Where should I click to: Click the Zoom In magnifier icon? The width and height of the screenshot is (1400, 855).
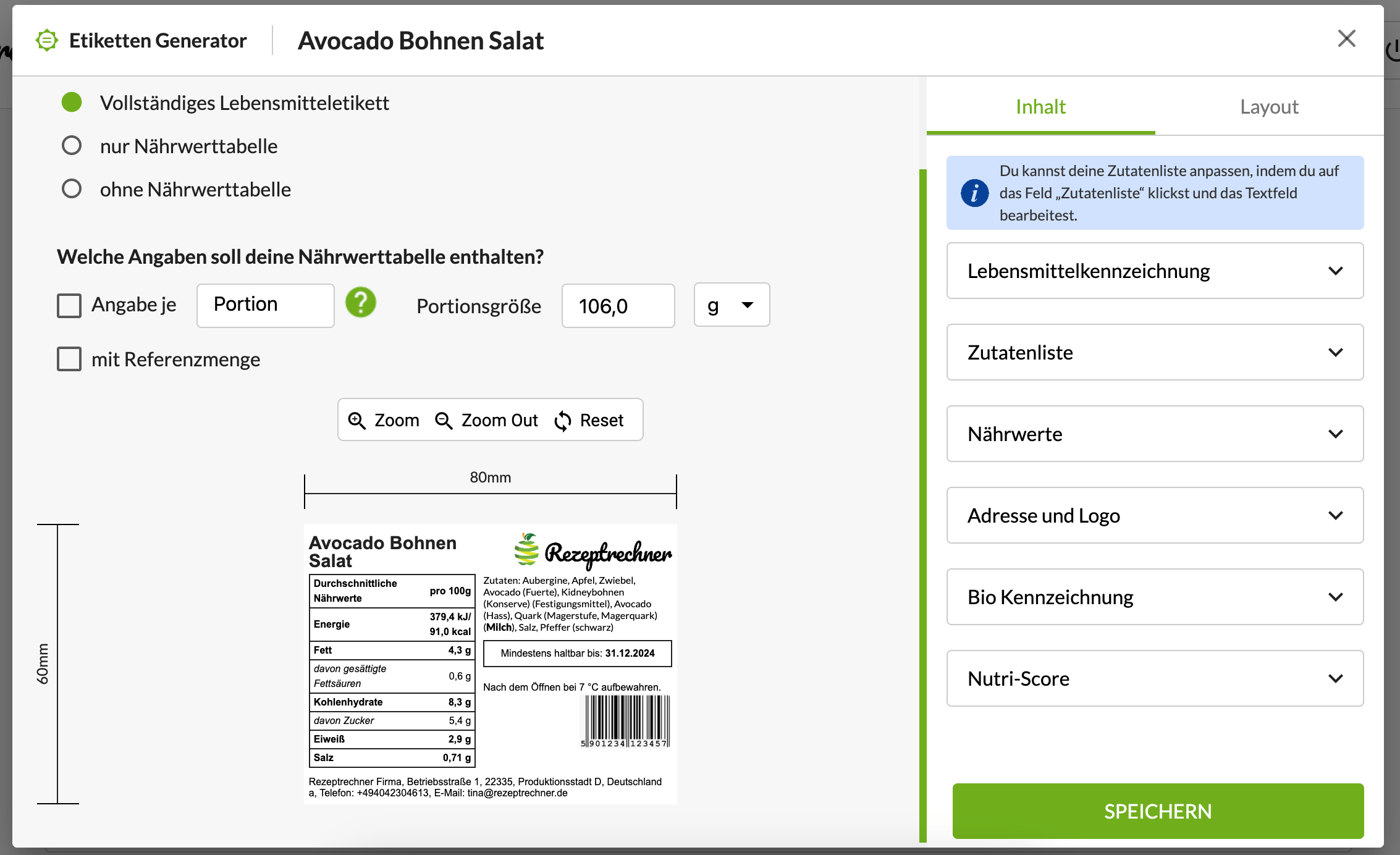click(358, 419)
